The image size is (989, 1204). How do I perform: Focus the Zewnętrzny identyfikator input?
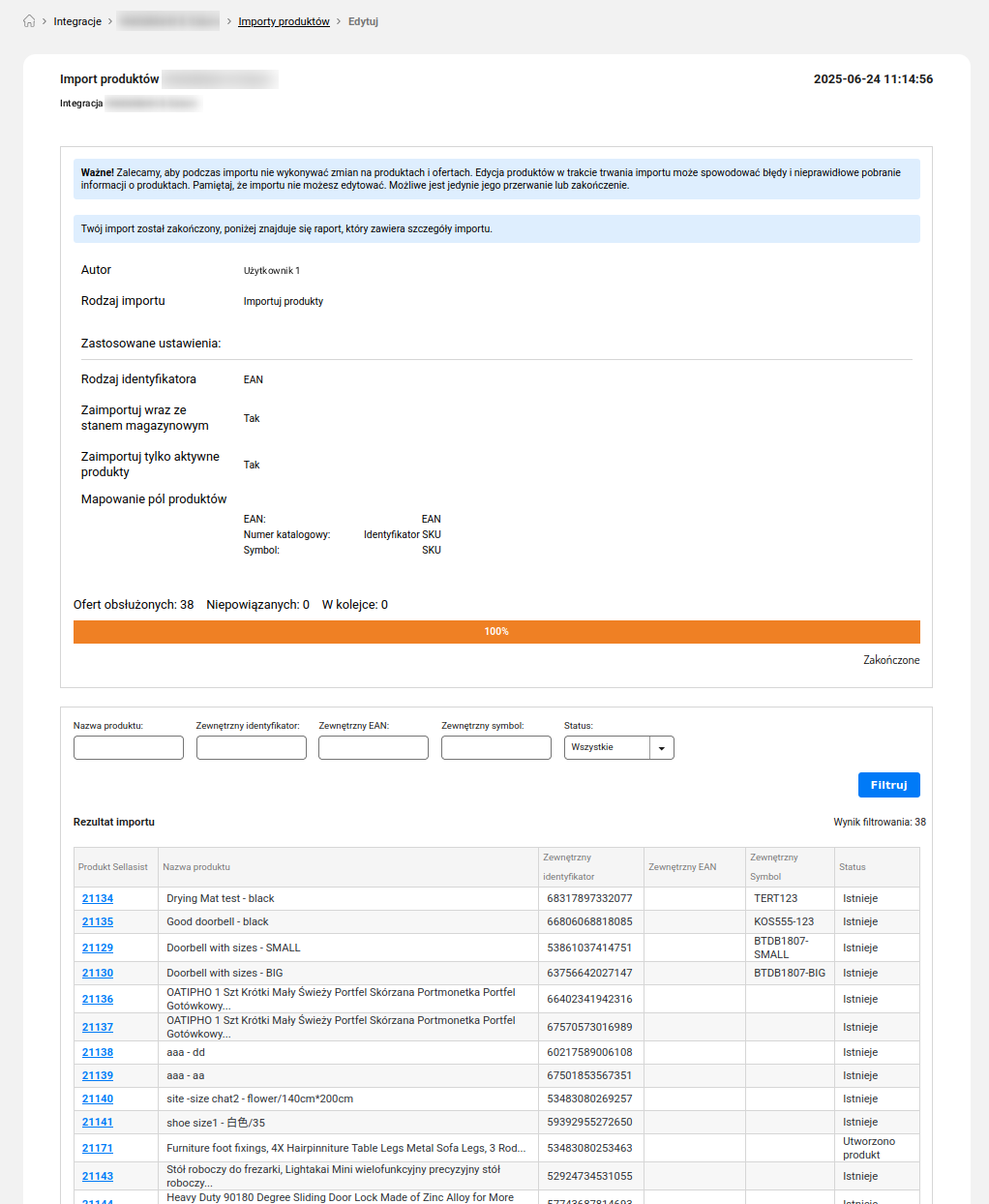click(x=251, y=747)
